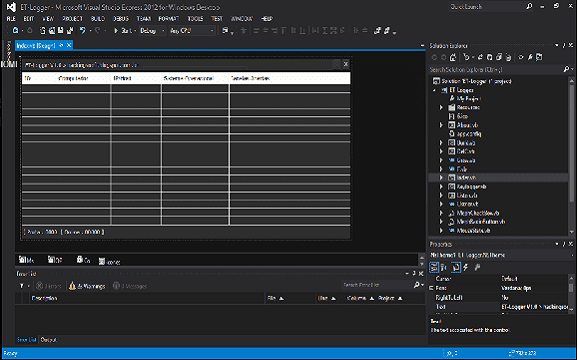Viewport: 578px width, 360px height.
Task: Expand the Index.vb node
Action: coord(441,178)
